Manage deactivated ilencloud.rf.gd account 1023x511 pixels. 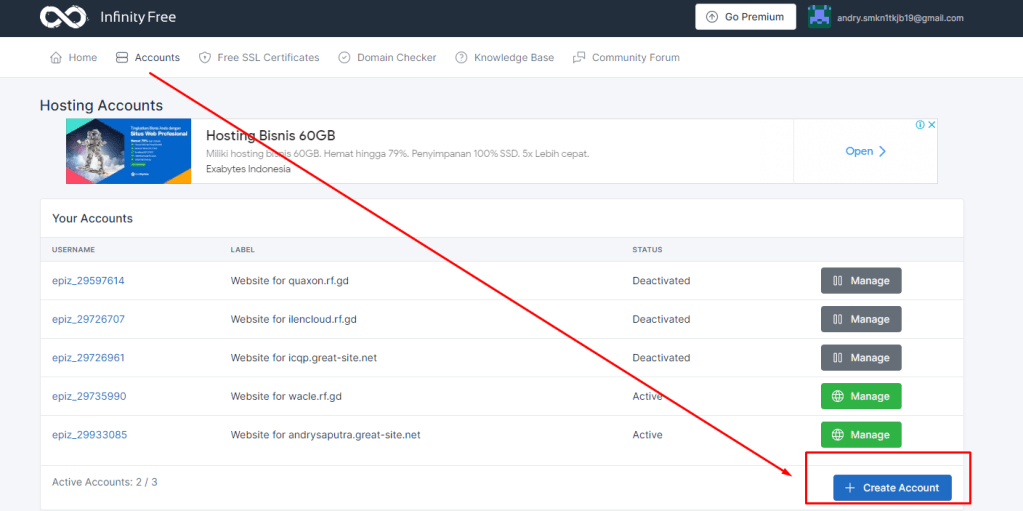click(860, 319)
